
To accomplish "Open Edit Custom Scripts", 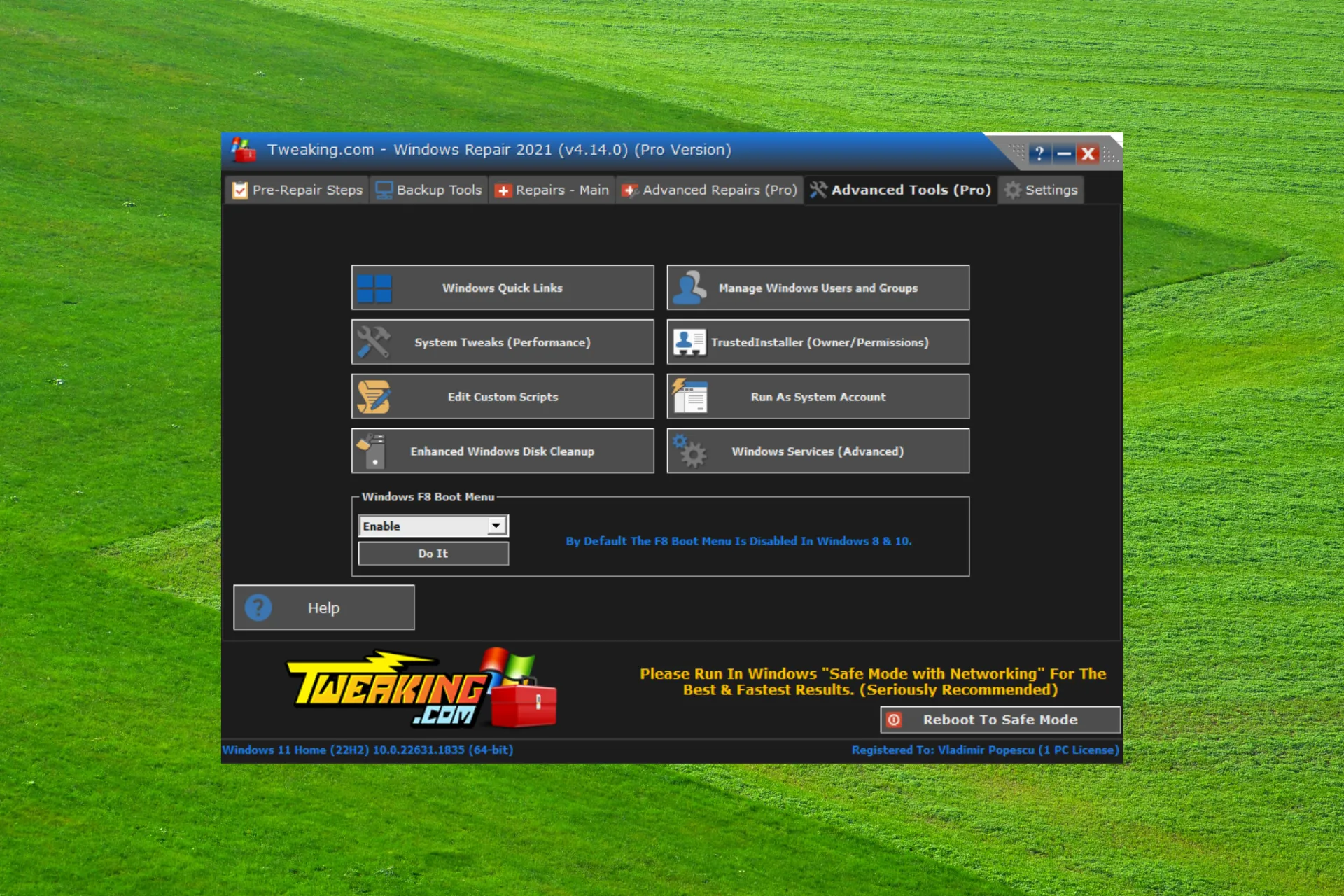I will click(x=503, y=397).
